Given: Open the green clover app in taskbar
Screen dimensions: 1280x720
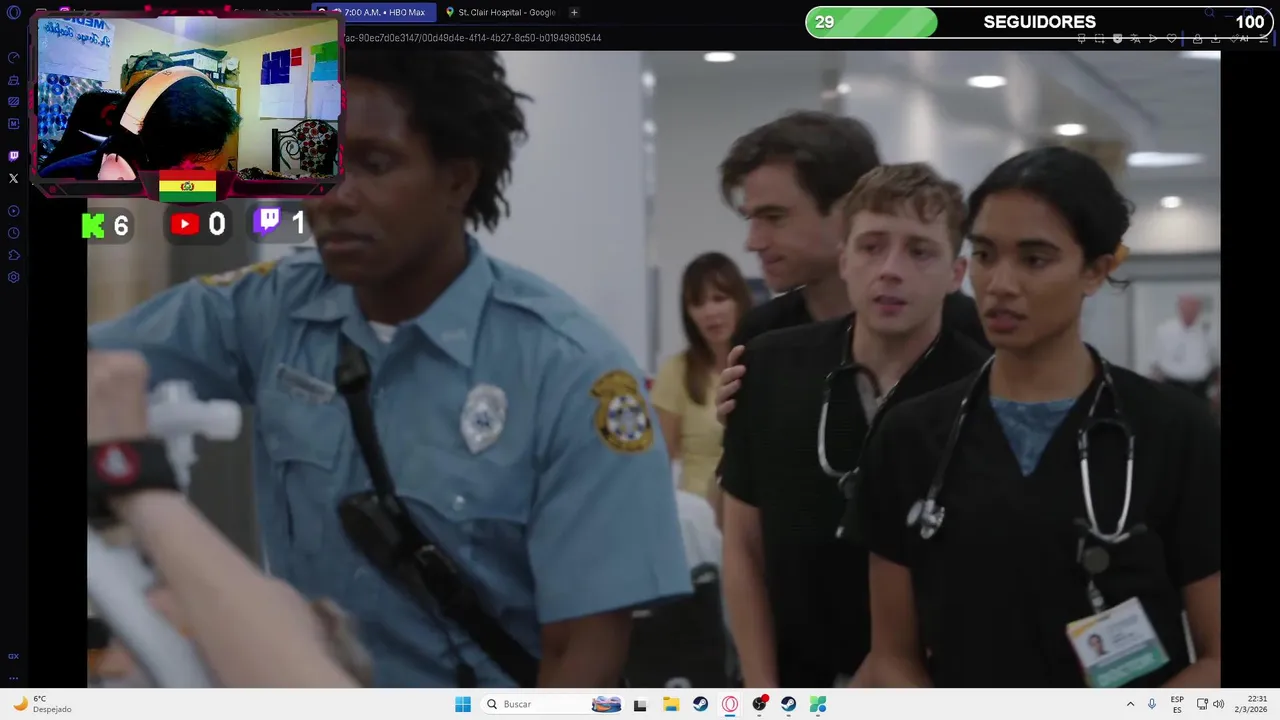Looking at the screenshot, I should 818,704.
